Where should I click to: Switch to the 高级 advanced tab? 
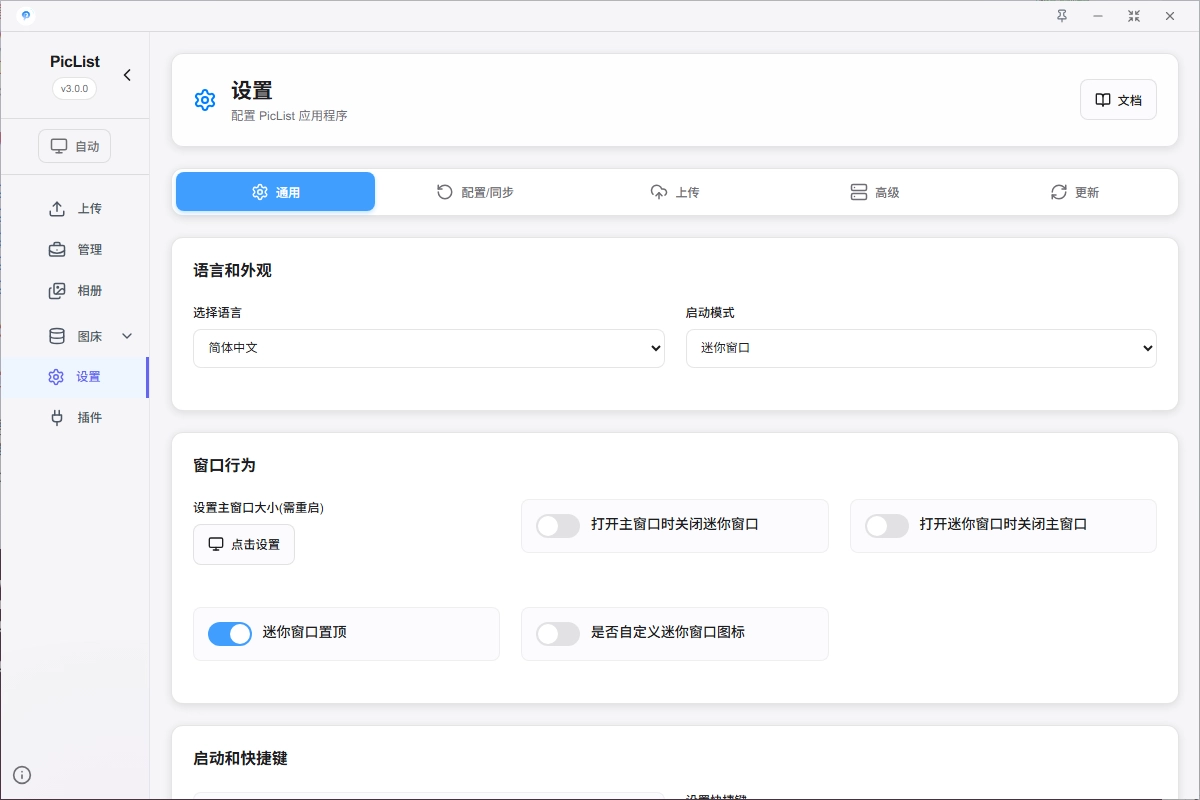pos(874,192)
